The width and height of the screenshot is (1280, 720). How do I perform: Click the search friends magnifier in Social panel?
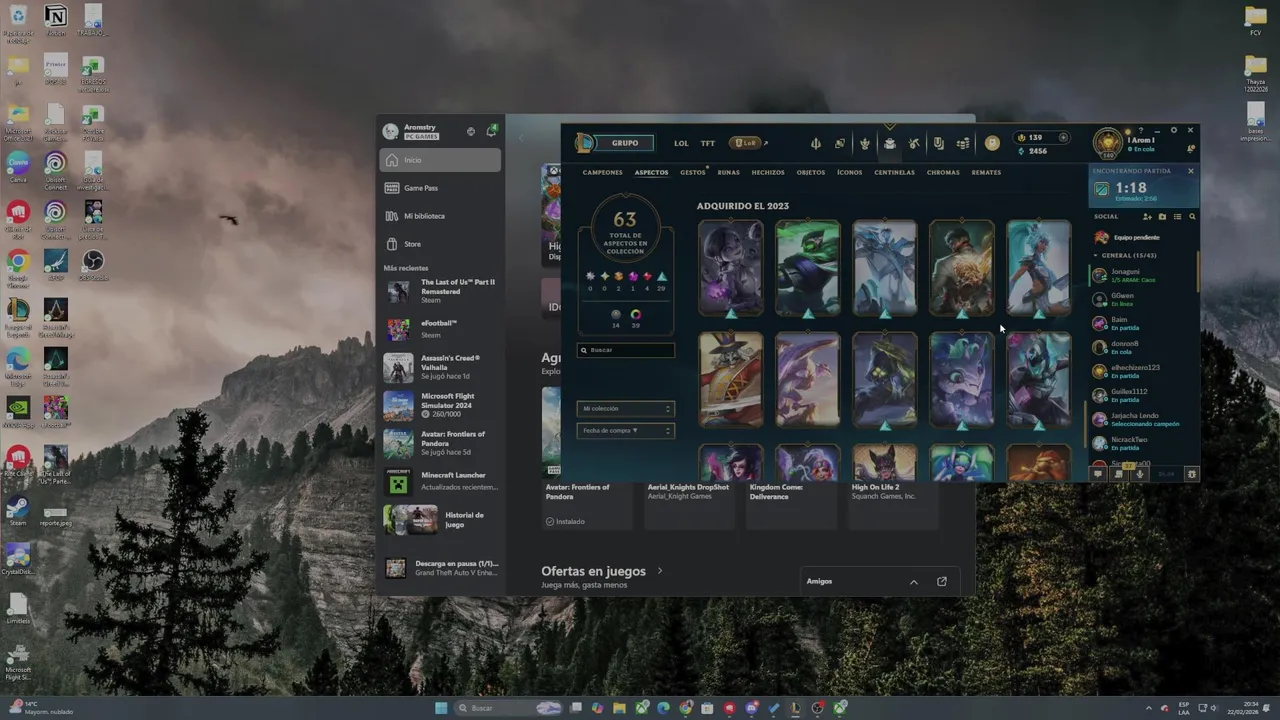1192,217
